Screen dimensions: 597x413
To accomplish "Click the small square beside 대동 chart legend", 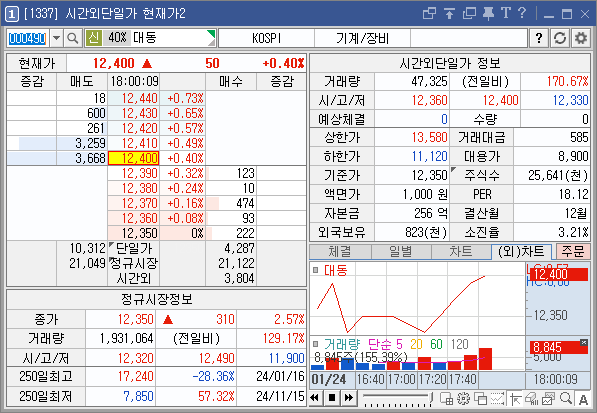I will click(315, 270).
